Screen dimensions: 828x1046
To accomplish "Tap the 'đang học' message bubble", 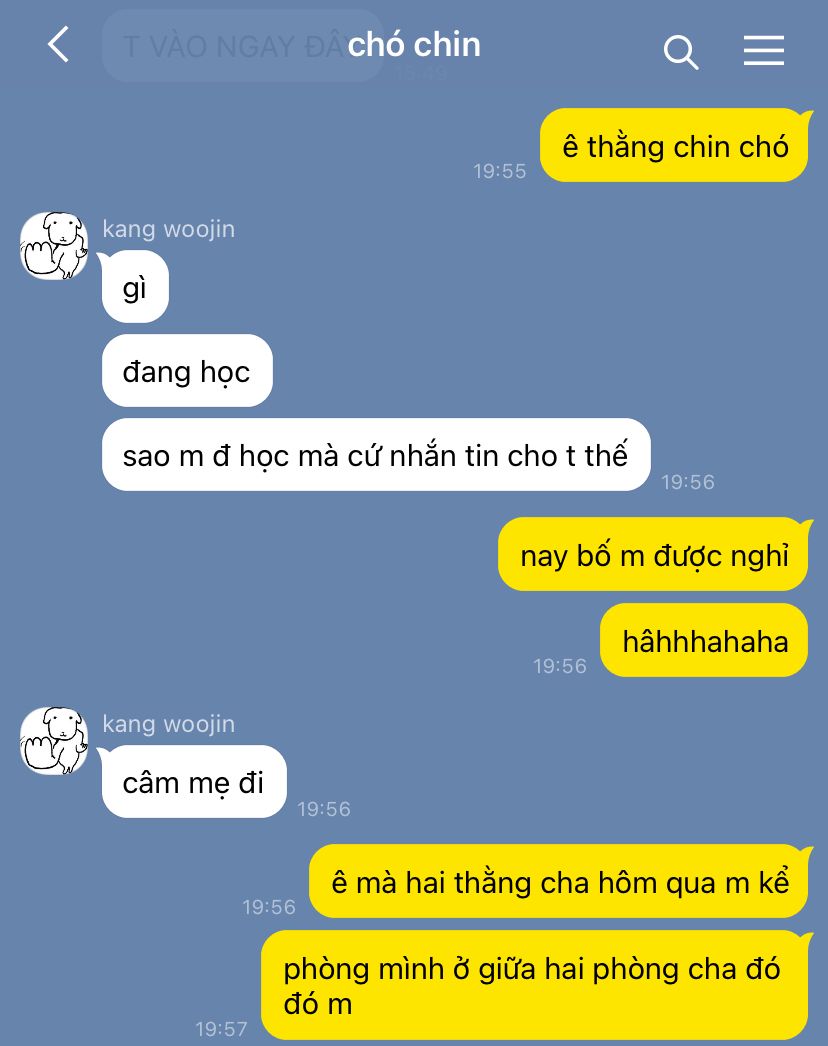I will point(187,371).
